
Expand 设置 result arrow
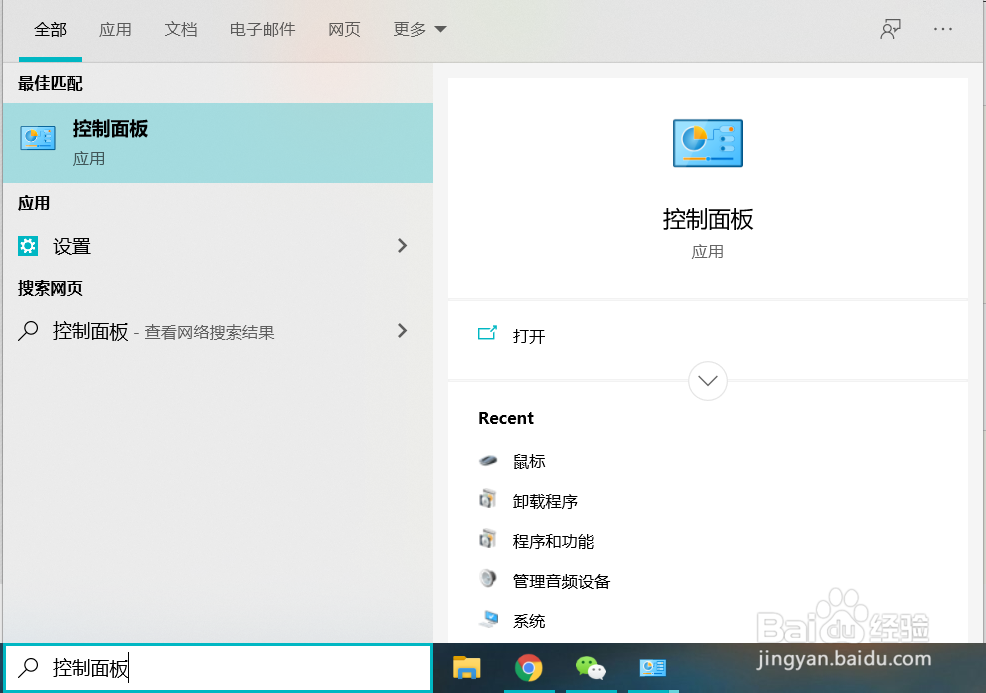point(402,246)
